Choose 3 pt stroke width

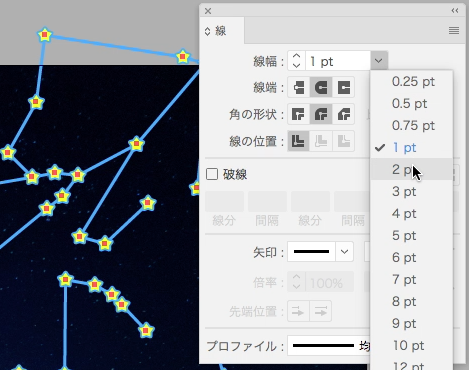point(412,192)
